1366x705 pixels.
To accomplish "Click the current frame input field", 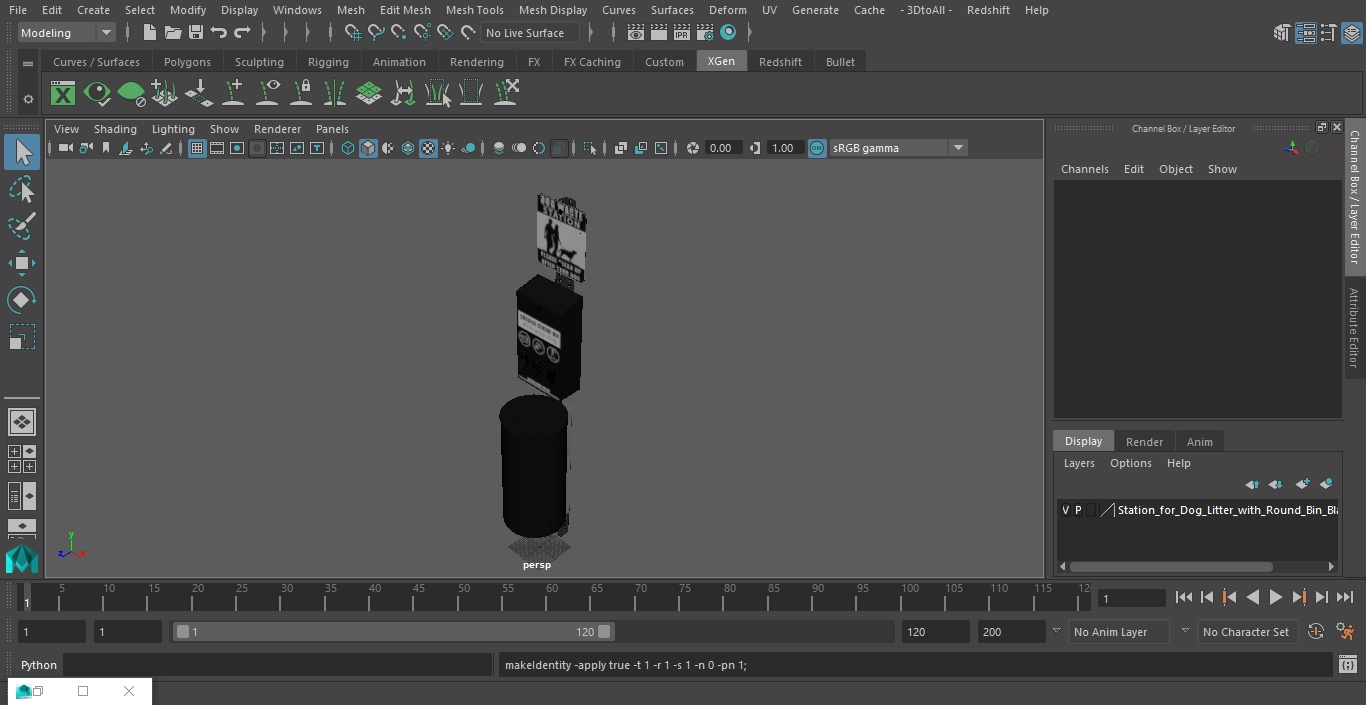I will pyautogui.click(x=1132, y=598).
